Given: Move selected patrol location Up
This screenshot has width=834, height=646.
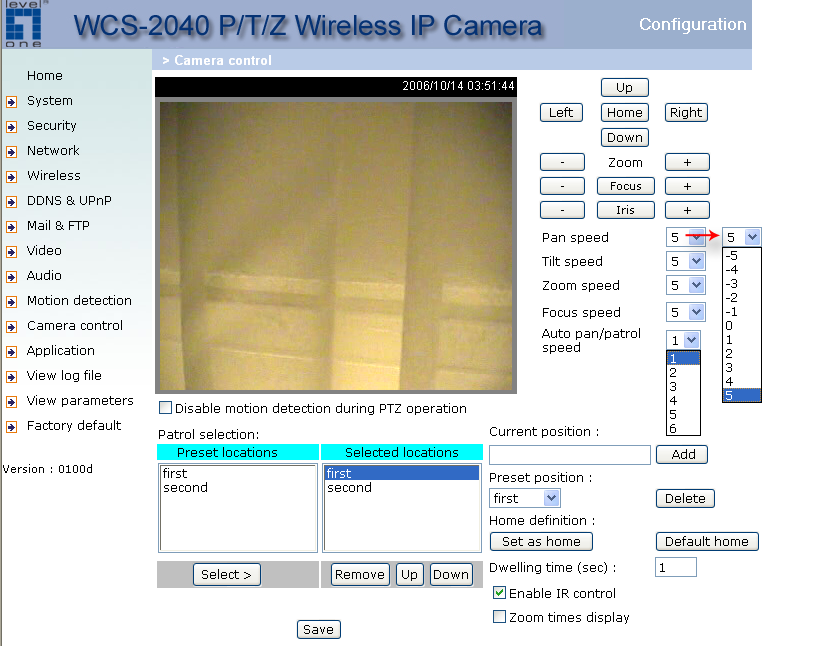Looking at the screenshot, I should pyautogui.click(x=410, y=575).
